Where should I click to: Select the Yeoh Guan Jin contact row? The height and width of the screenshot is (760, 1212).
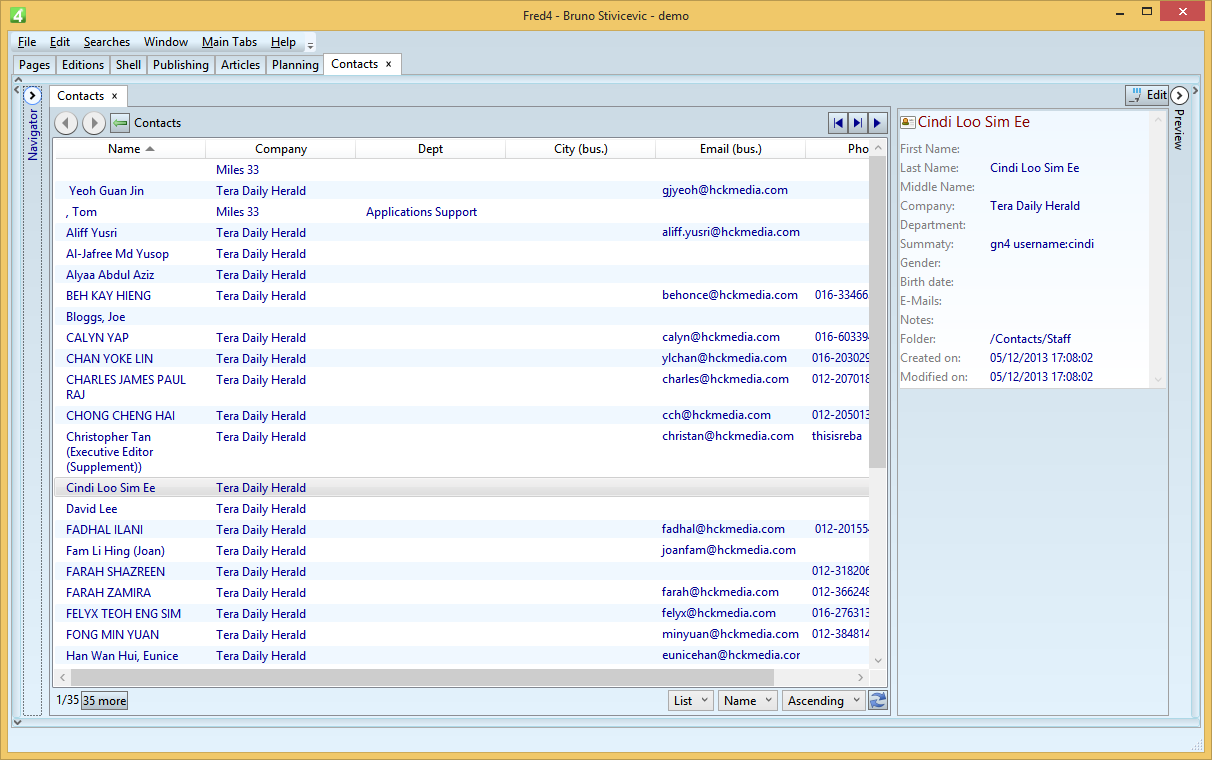coord(462,191)
